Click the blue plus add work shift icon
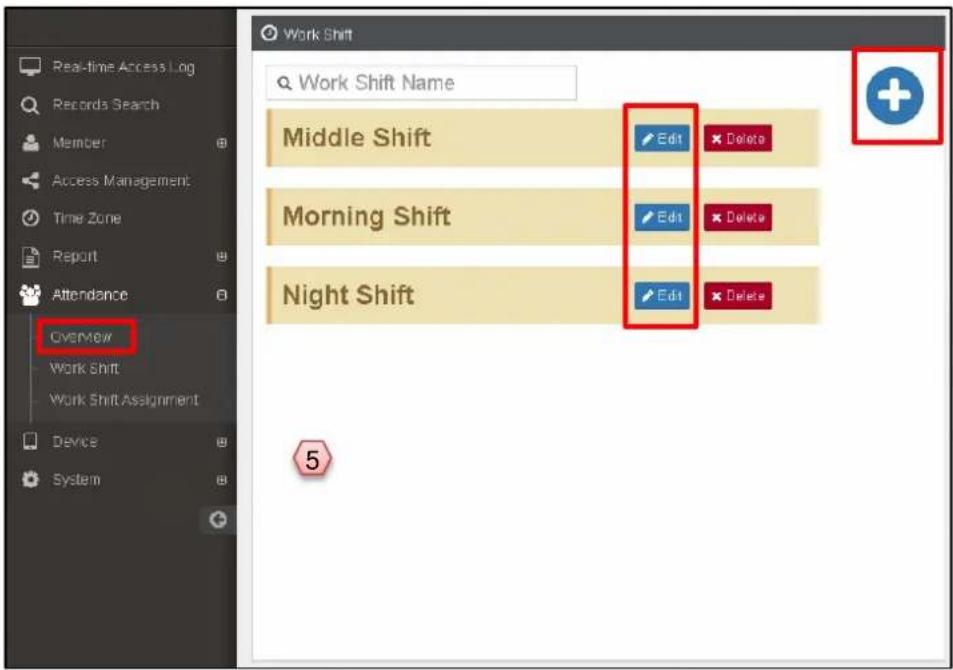 pos(894,96)
